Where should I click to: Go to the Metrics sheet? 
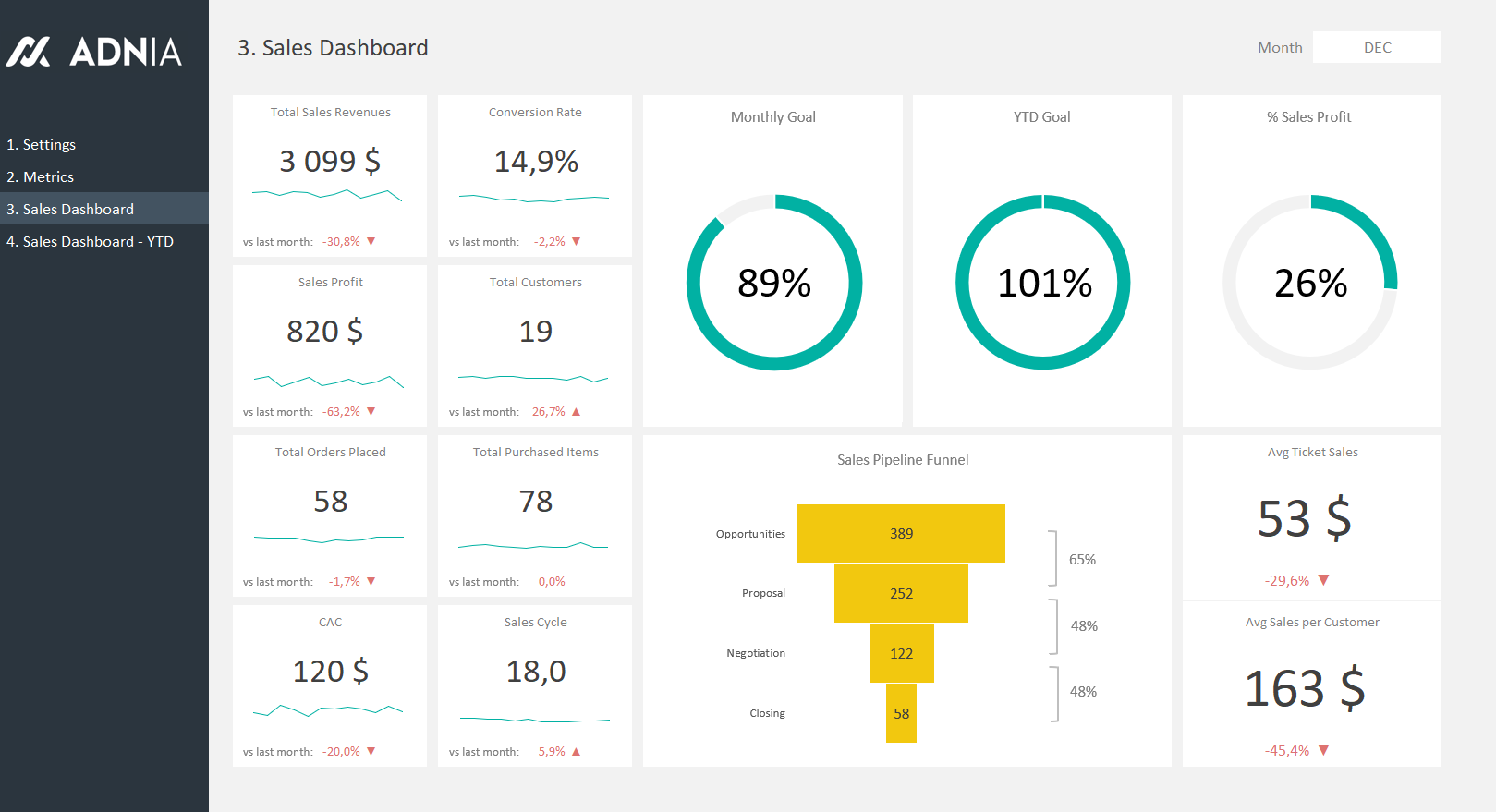[x=41, y=177]
